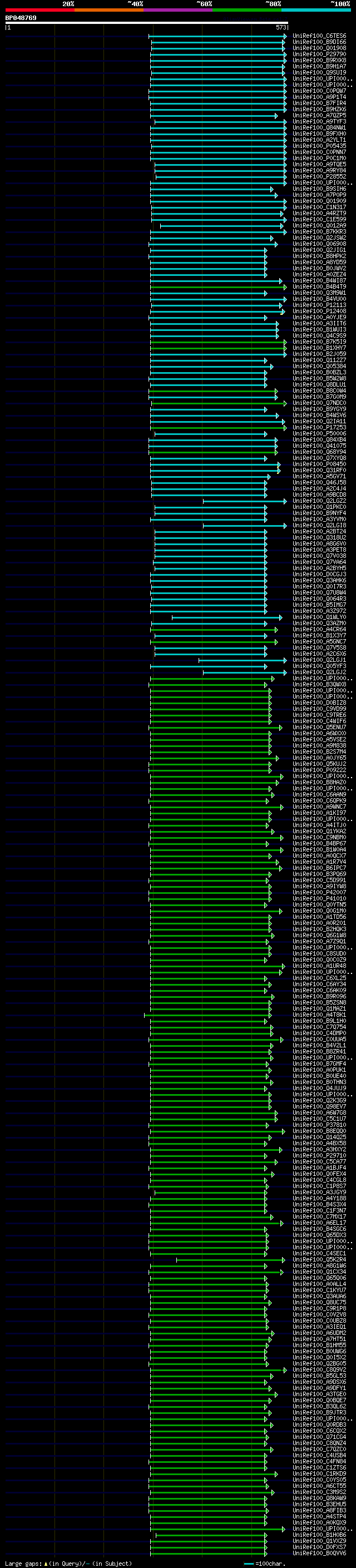Select hit label UniRef100_Q84XB4
Viewport: 356px width, 1568px height.
tap(319, 440)
